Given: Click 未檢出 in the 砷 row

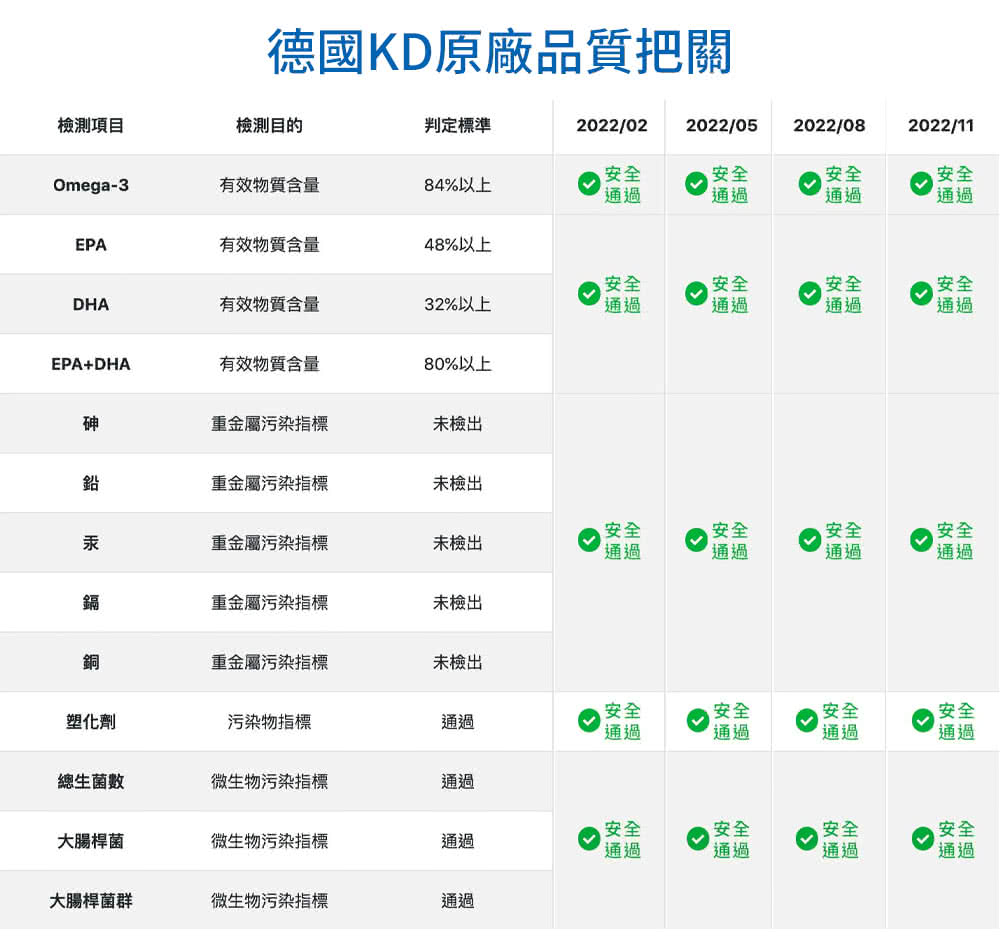Looking at the screenshot, I should (x=458, y=424).
